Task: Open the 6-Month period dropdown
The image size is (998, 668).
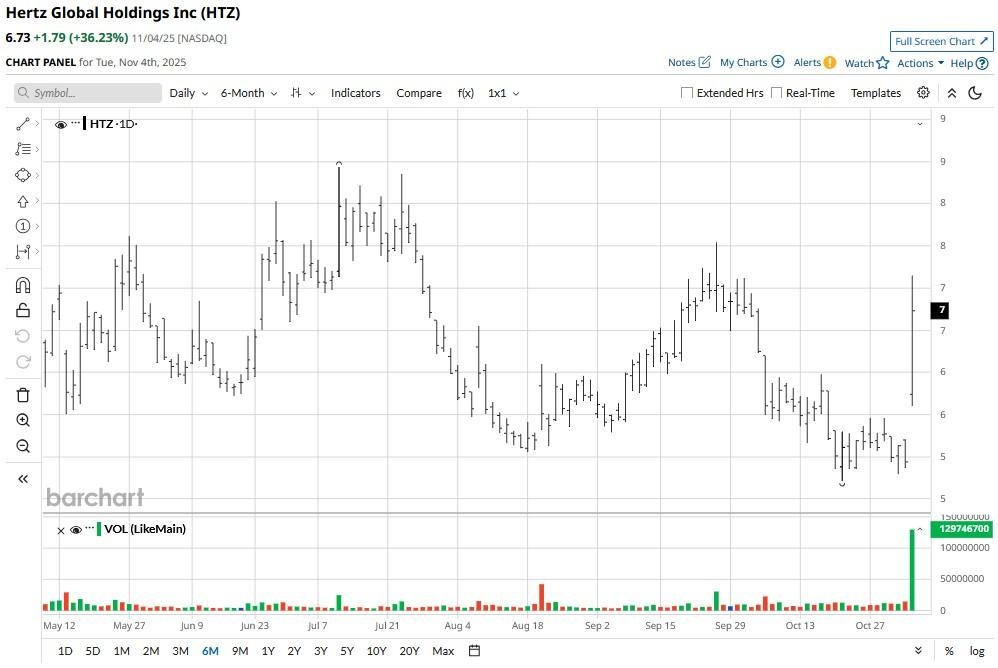Action: pyautogui.click(x=249, y=93)
